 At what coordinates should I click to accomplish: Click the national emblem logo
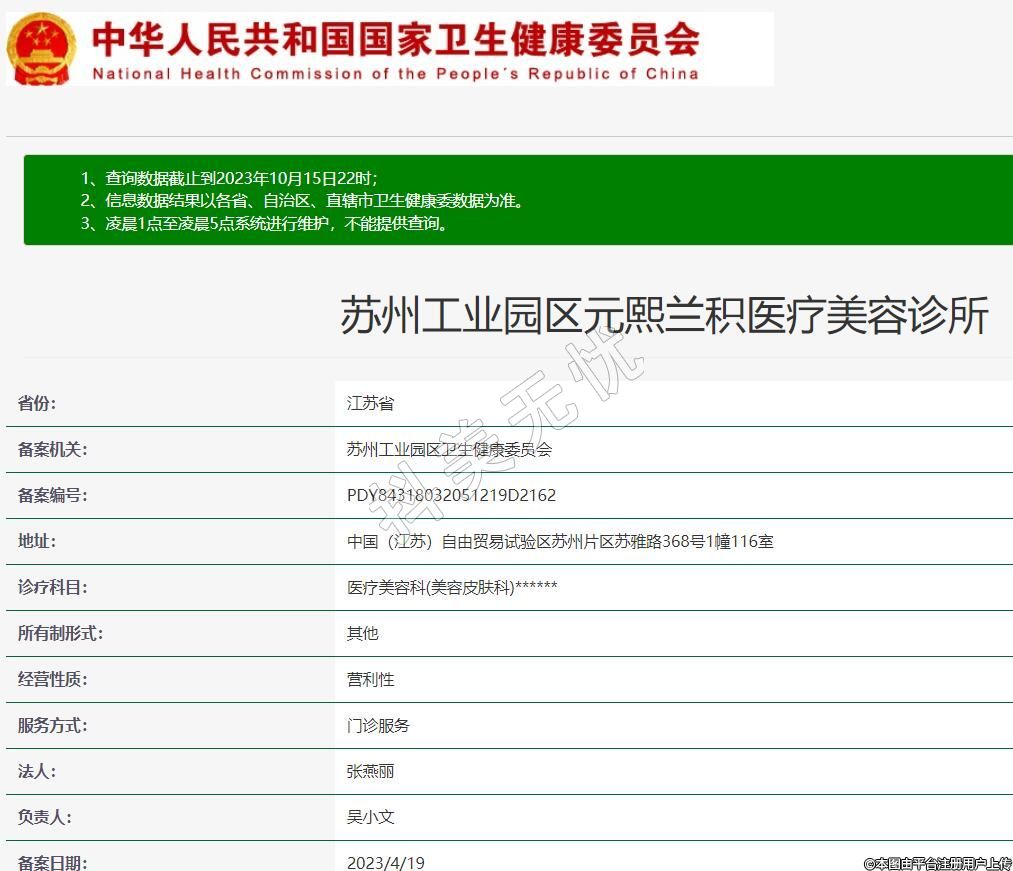tap(41, 49)
